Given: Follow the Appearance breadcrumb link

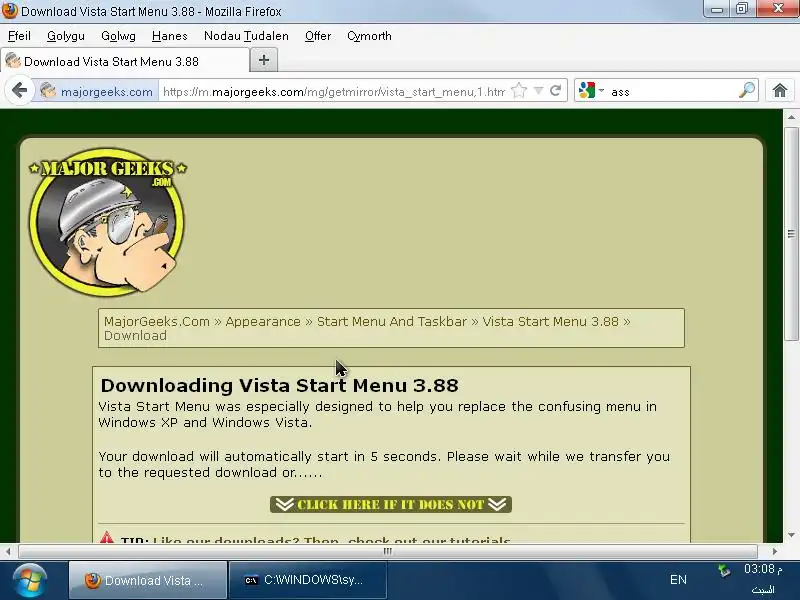Looking at the screenshot, I should pos(263,321).
